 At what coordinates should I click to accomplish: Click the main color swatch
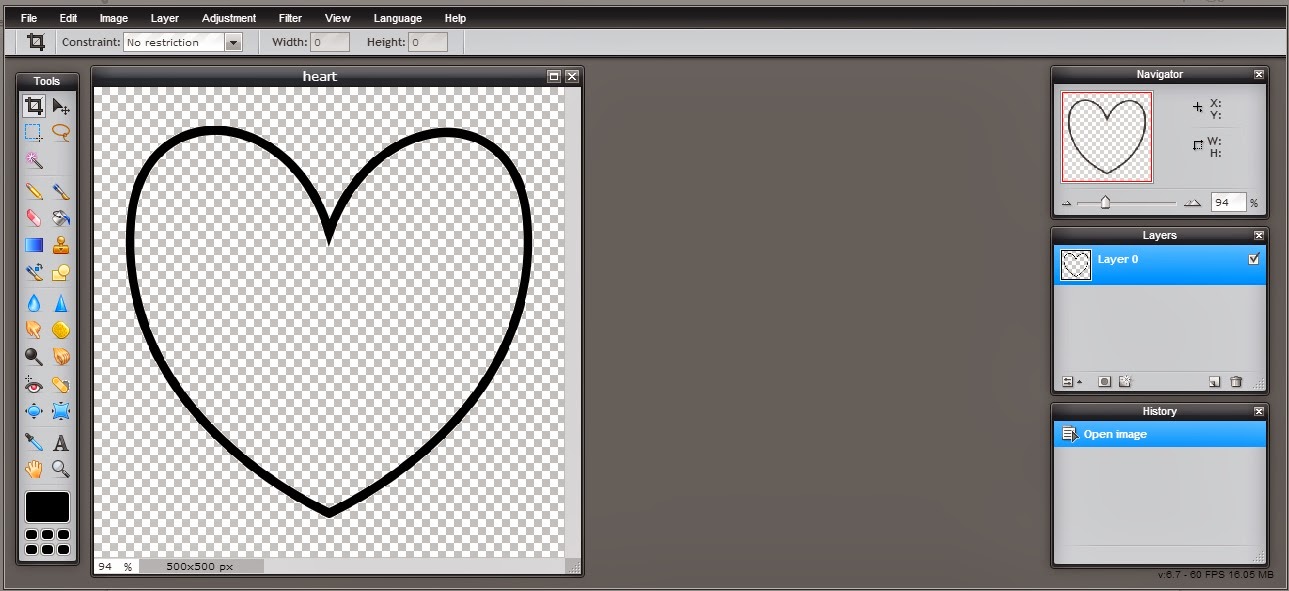[47, 507]
